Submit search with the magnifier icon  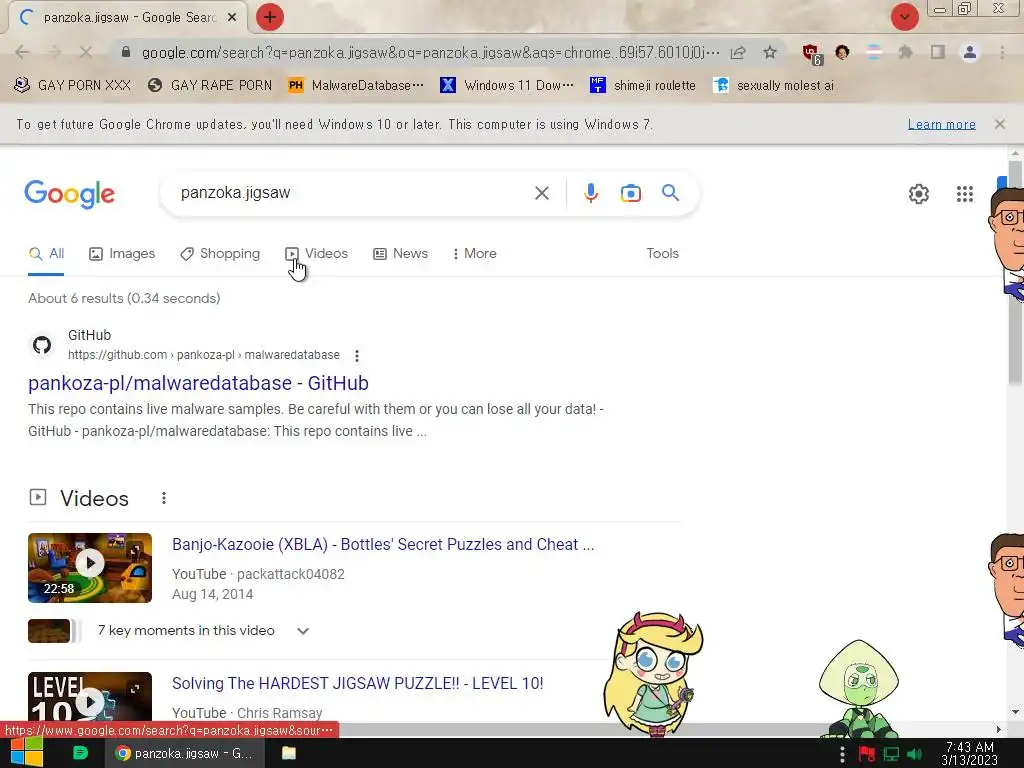coord(670,193)
